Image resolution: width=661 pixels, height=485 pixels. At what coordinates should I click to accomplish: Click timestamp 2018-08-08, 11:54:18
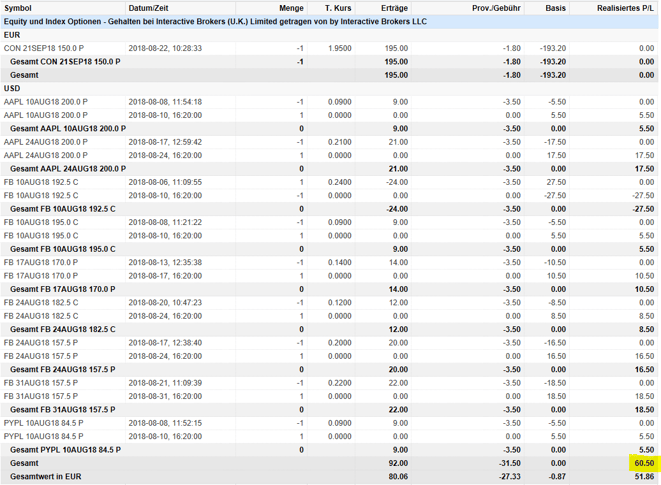165,102
